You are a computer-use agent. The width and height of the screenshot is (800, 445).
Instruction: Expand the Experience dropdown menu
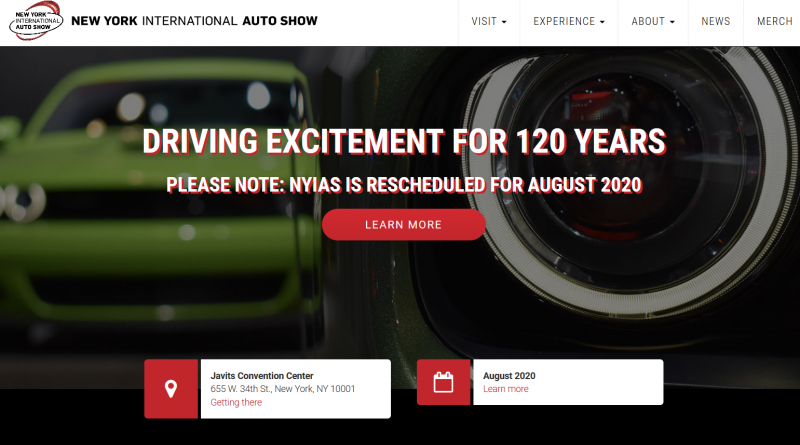click(x=569, y=21)
